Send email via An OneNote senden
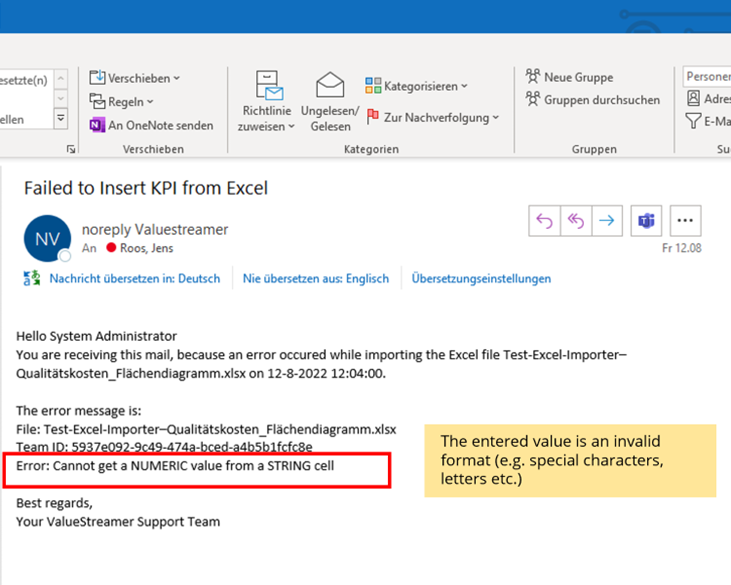The image size is (731, 585). pos(151,125)
